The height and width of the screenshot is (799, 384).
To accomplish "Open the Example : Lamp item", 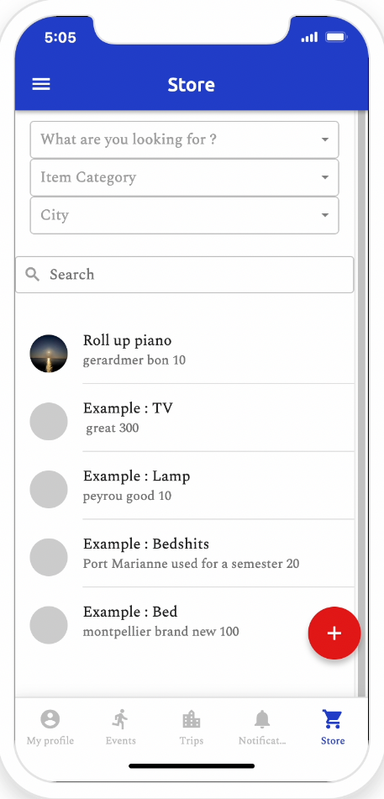I will point(184,486).
